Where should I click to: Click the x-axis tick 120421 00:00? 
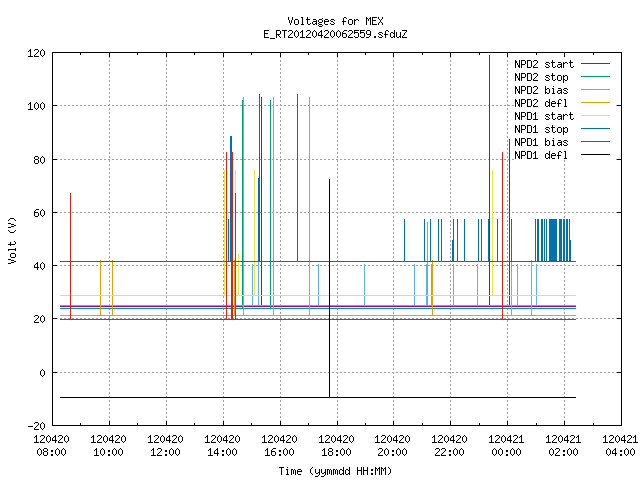(x=507, y=446)
